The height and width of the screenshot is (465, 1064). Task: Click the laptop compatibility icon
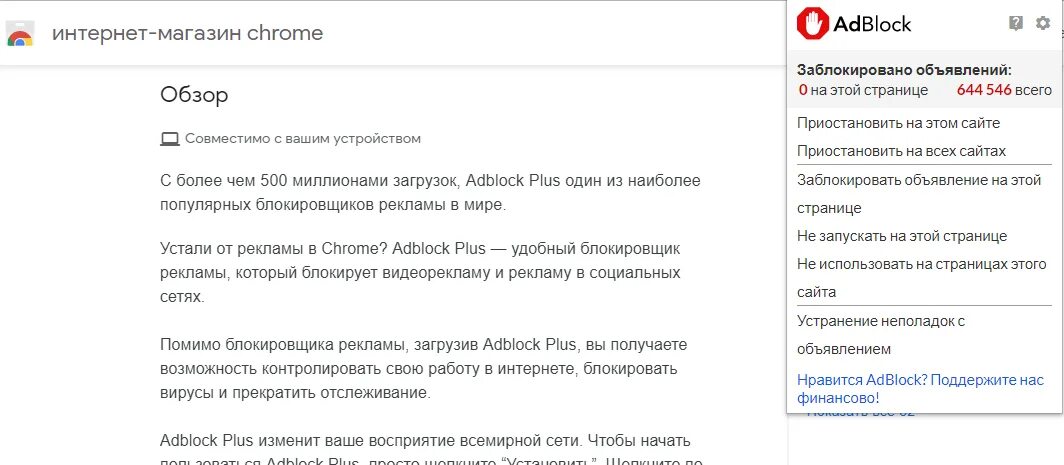click(x=170, y=139)
